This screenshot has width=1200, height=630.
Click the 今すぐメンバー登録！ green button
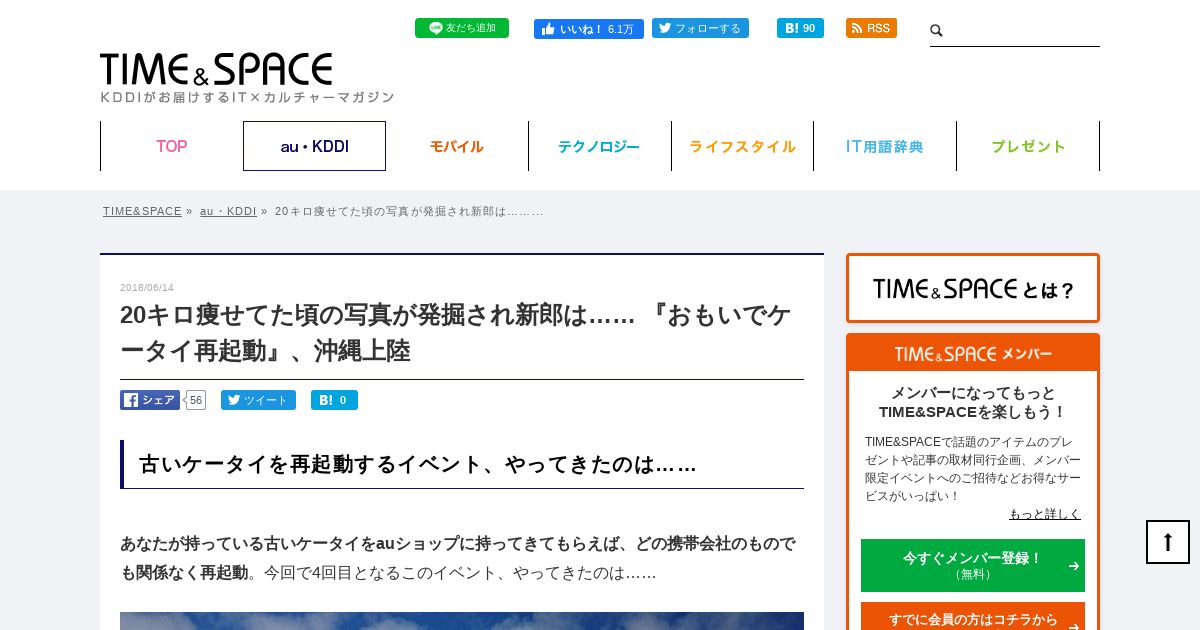[973, 565]
